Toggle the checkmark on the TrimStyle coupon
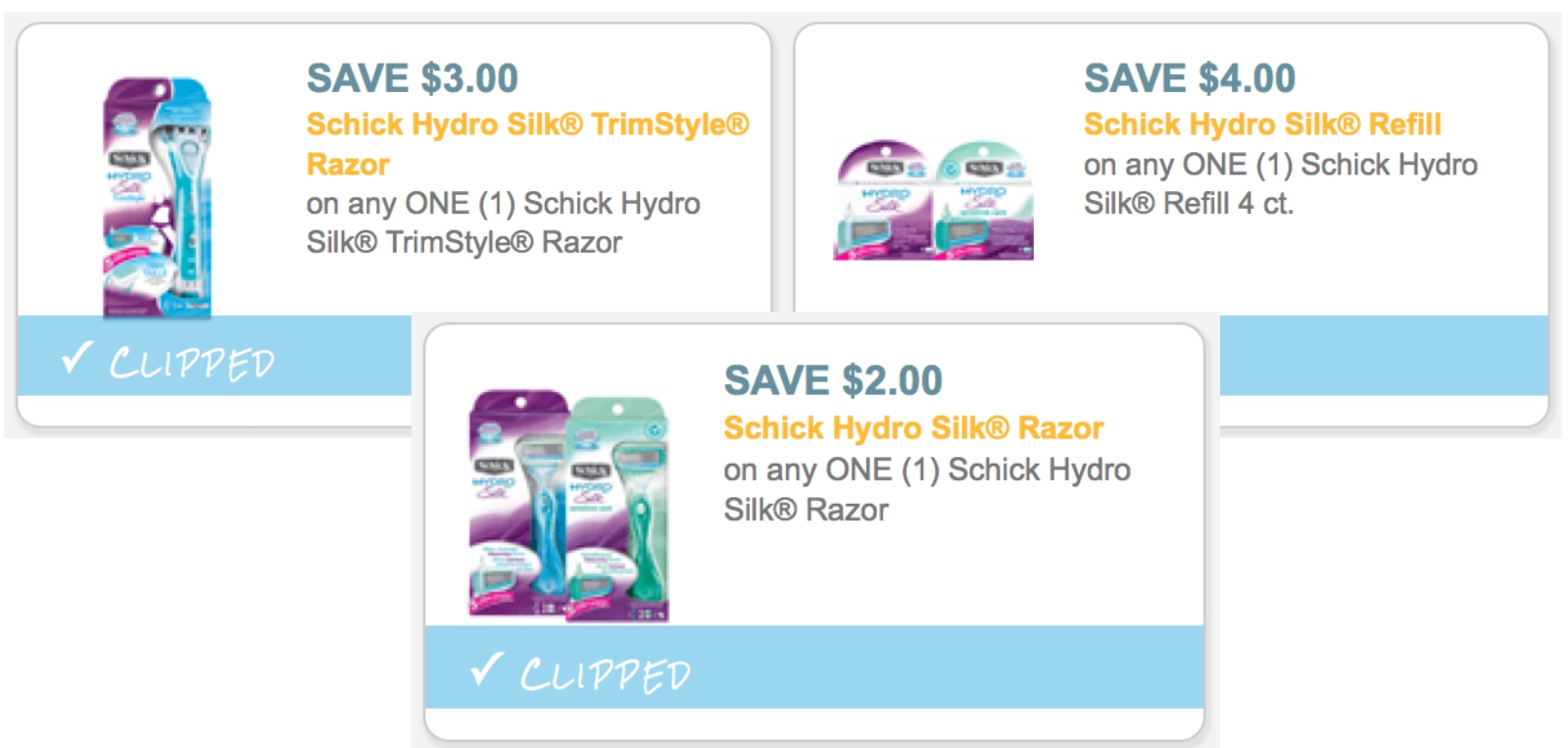 coord(76,358)
